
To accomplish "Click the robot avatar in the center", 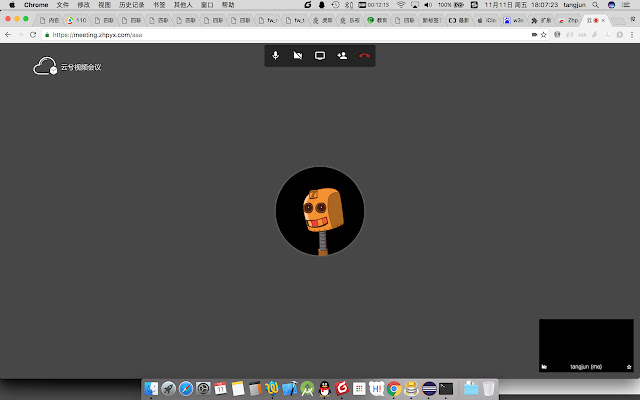I will pos(320,211).
